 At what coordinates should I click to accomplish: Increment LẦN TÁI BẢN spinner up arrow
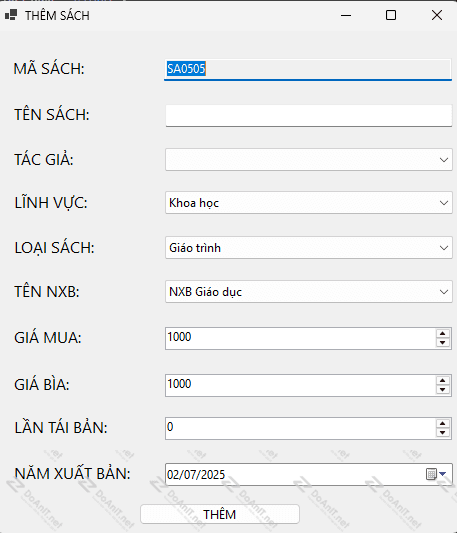(442, 424)
